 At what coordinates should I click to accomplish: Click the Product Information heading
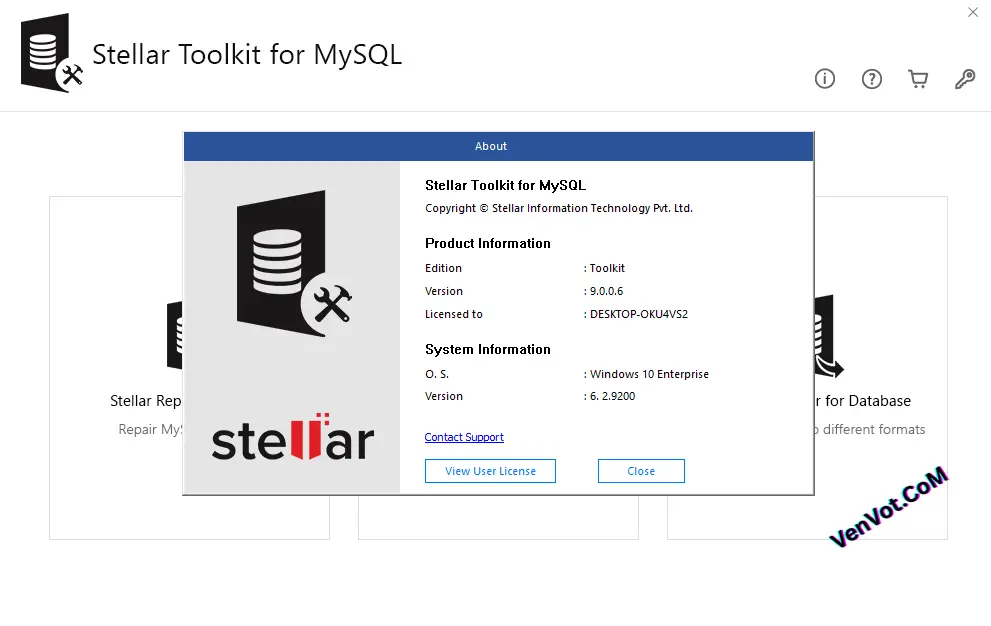tap(487, 243)
